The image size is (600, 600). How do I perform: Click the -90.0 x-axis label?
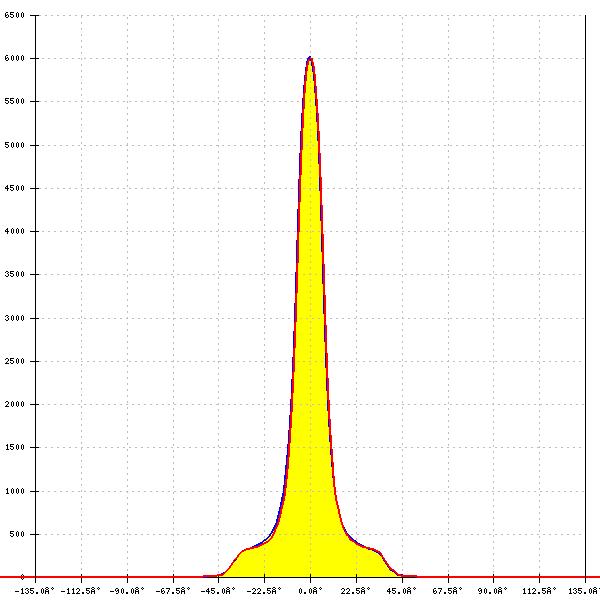pos(127,591)
